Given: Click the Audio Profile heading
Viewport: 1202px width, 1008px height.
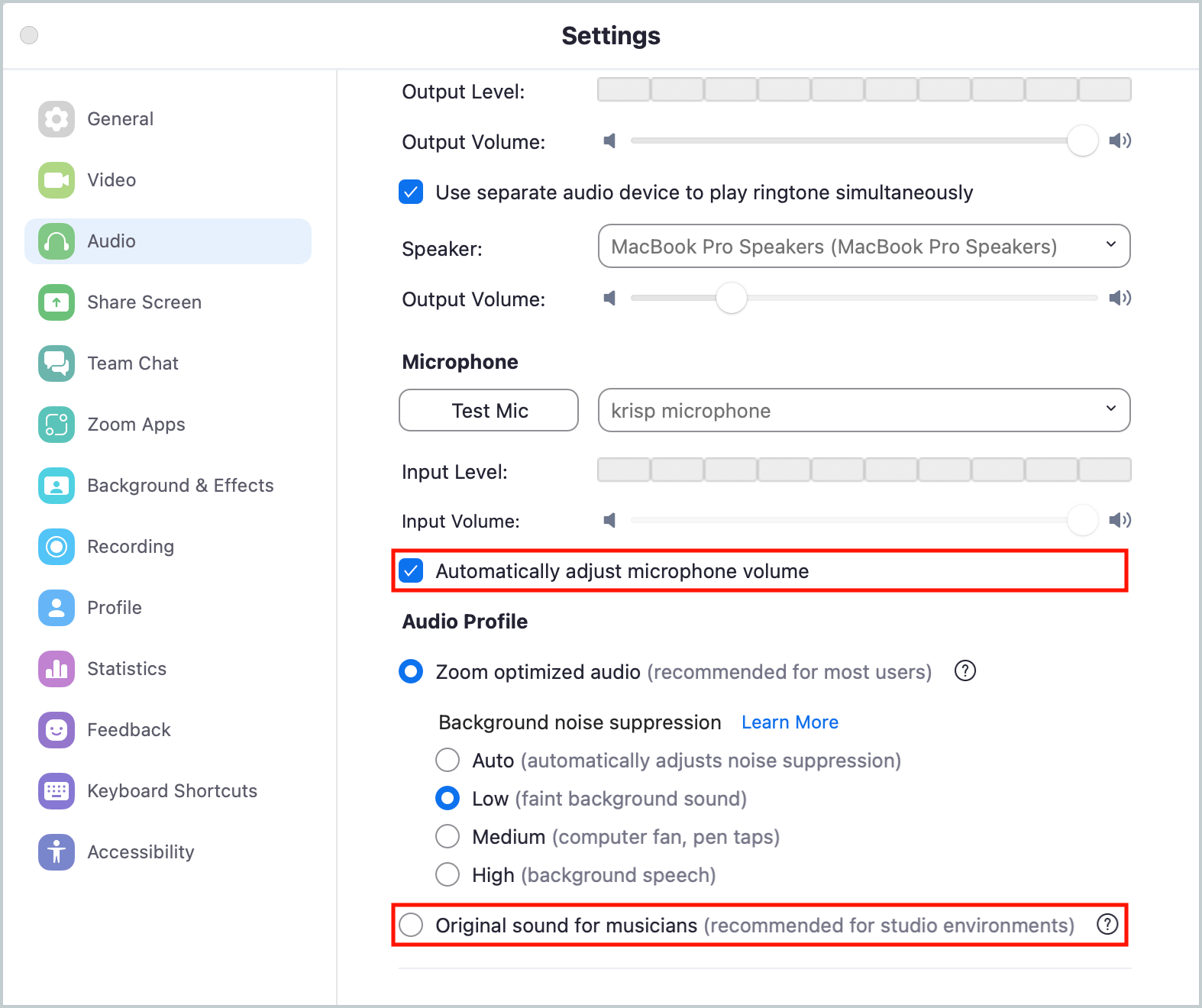Looking at the screenshot, I should click(x=464, y=622).
